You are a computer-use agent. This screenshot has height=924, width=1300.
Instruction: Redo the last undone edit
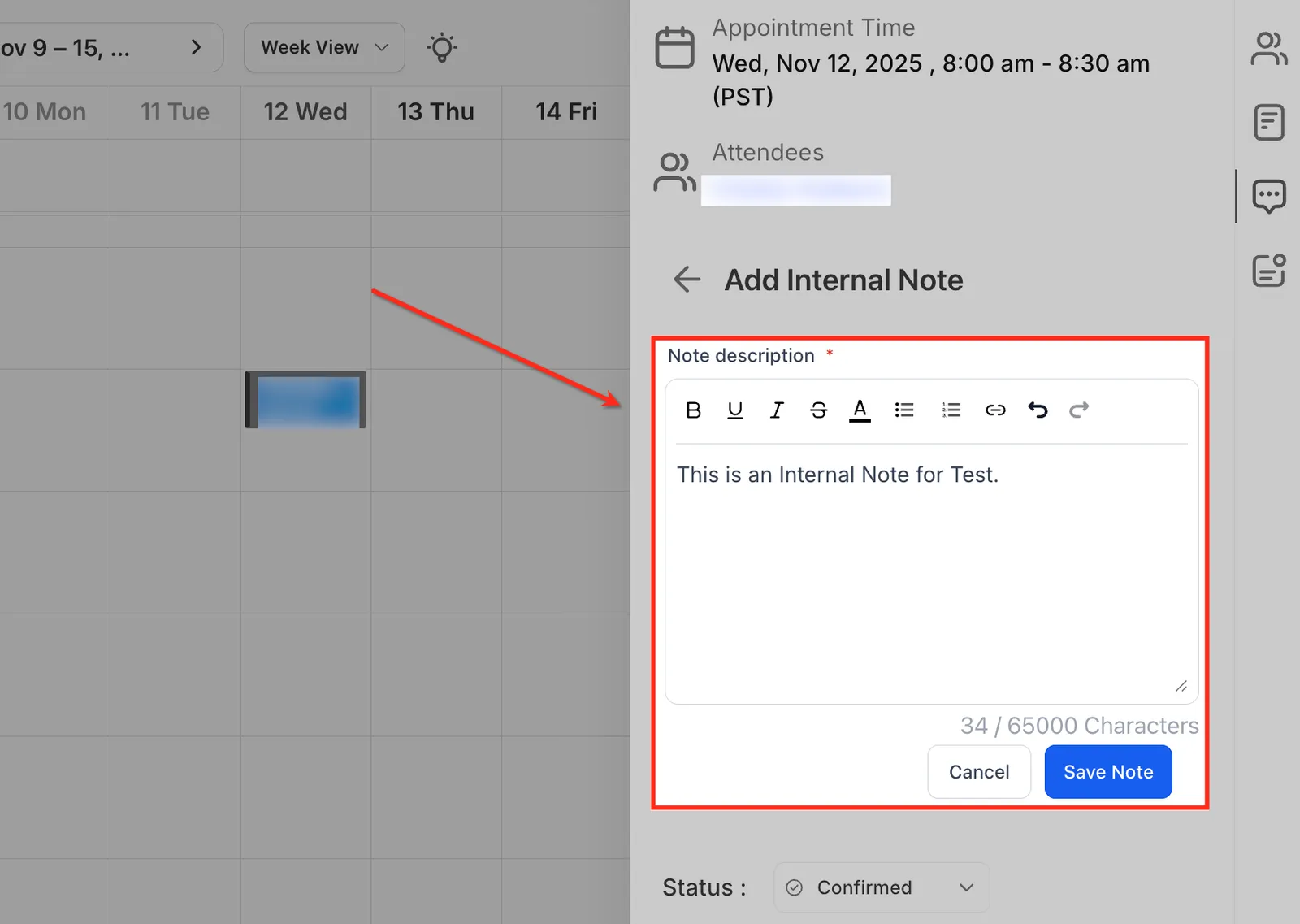click(x=1079, y=410)
